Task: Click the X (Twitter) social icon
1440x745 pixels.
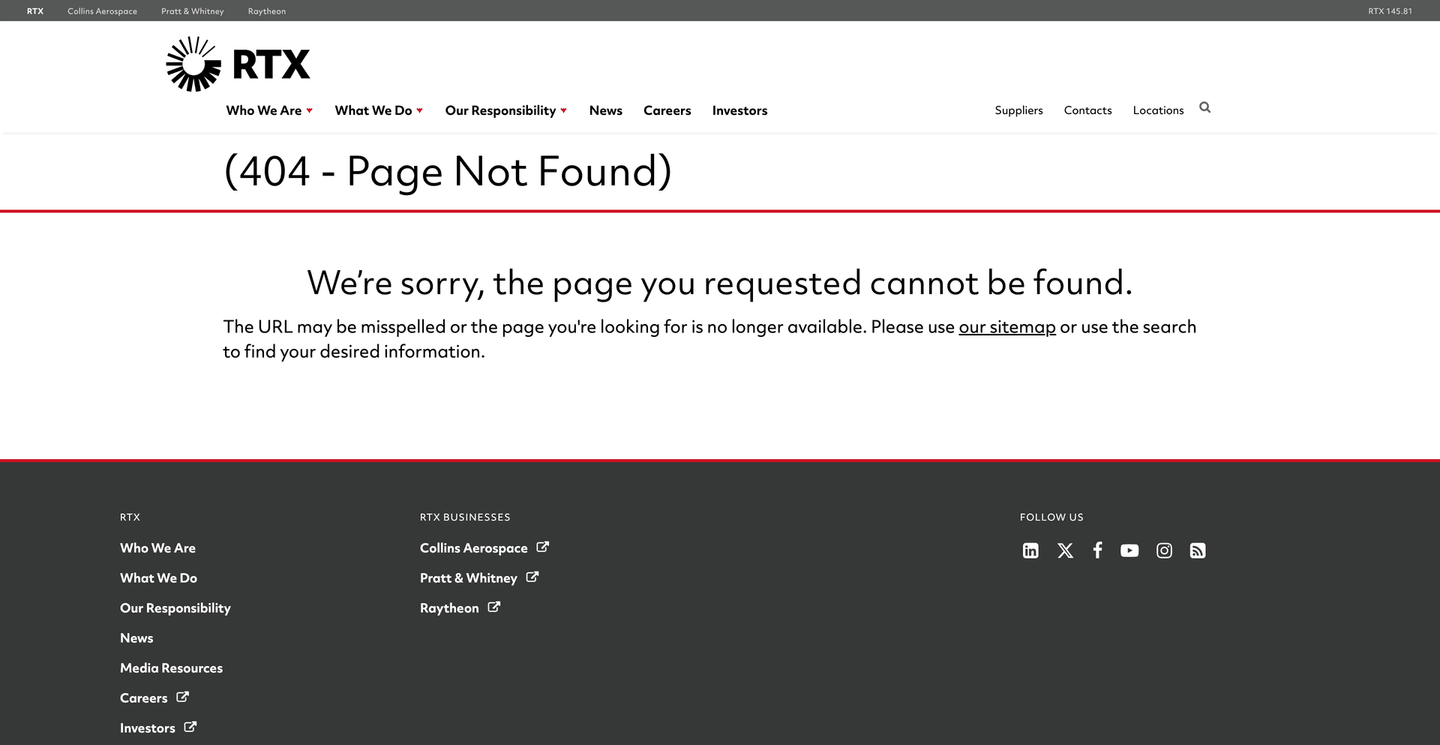Action: pyautogui.click(x=1065, y=551)
